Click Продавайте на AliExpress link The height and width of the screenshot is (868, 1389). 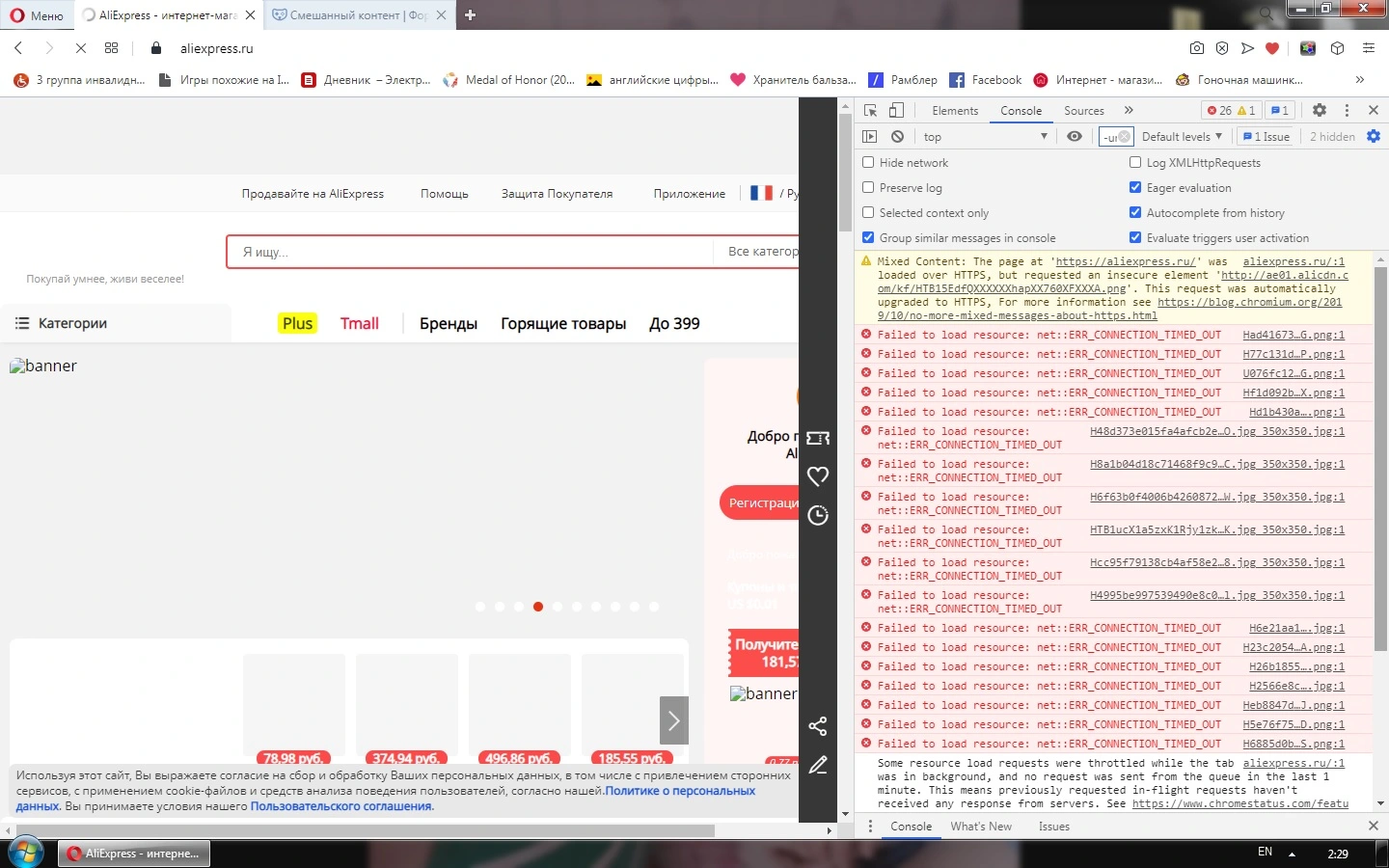click(313, 194)
